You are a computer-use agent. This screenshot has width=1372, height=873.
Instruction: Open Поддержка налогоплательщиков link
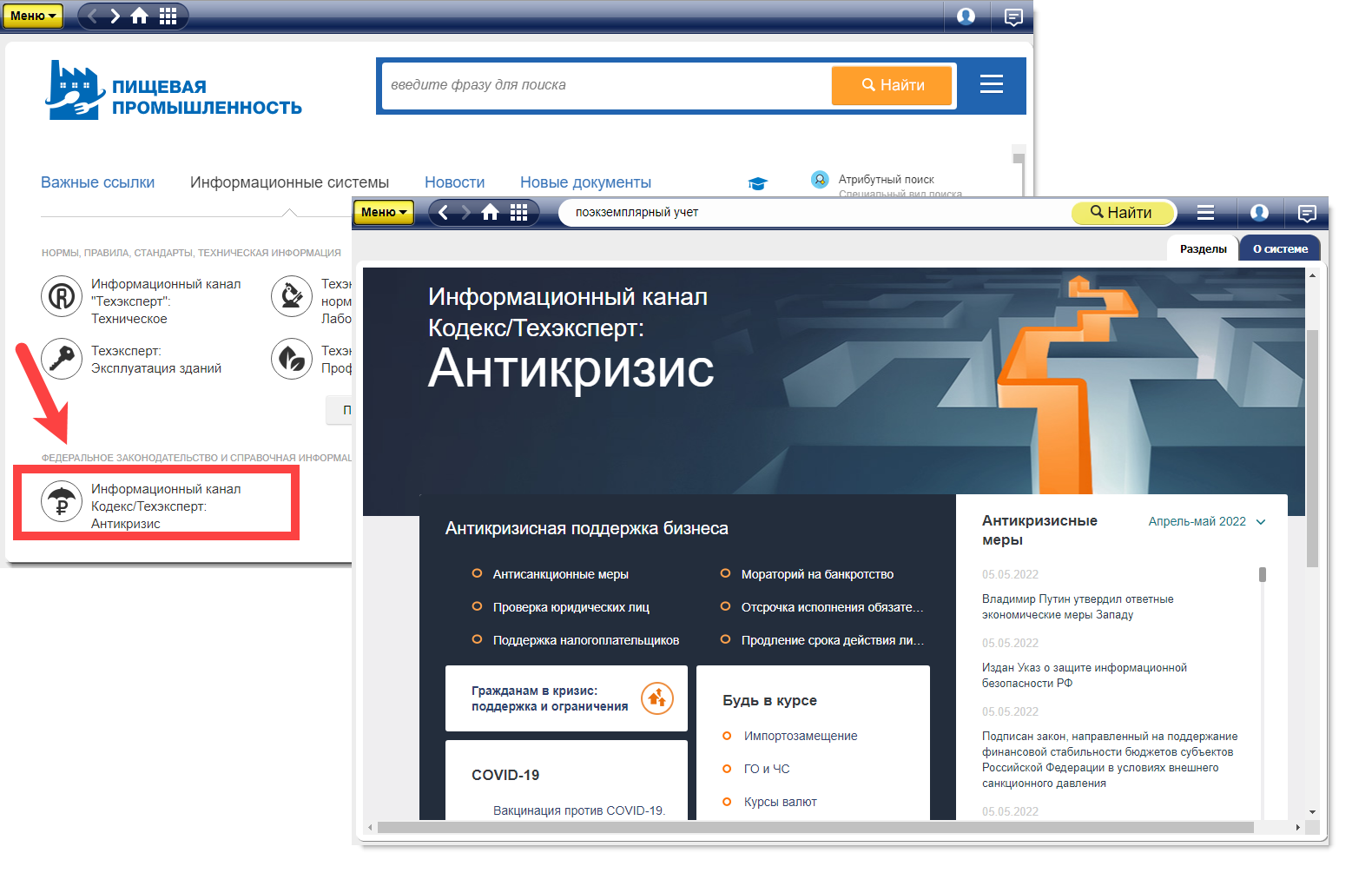(586, 640)
